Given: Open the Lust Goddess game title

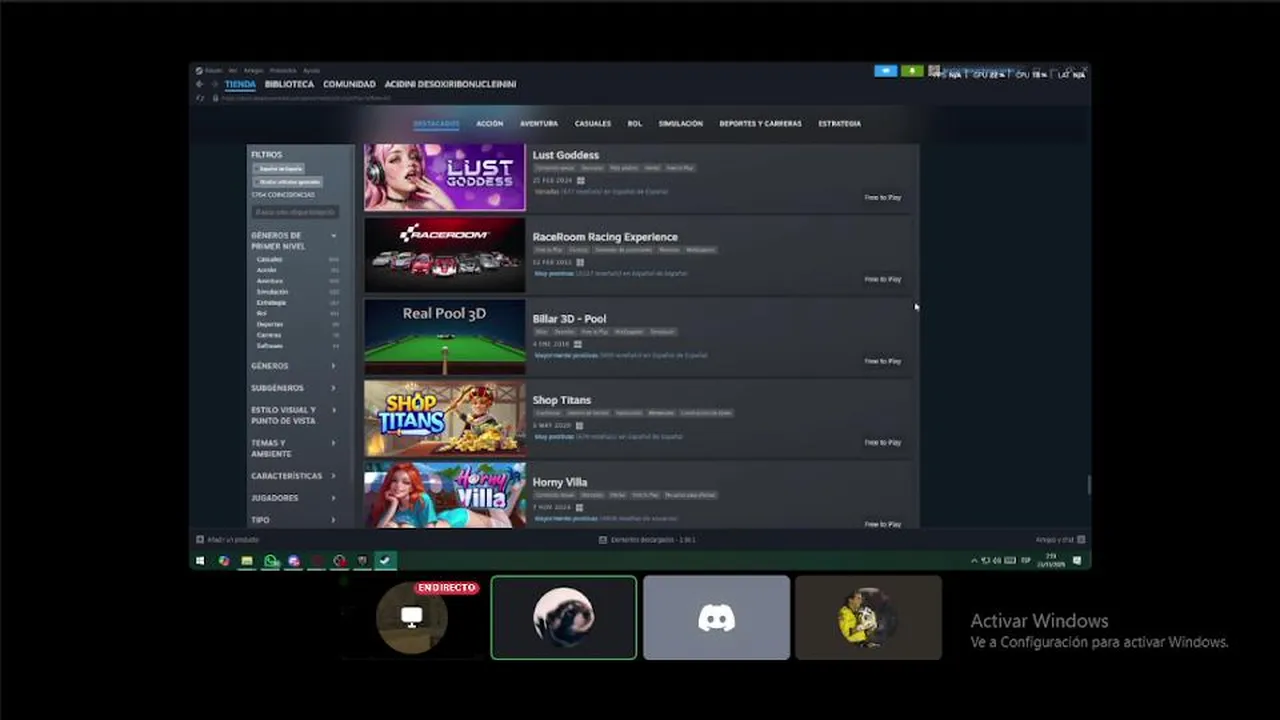Looking at the screenshot, I should (x=566, y=155).
